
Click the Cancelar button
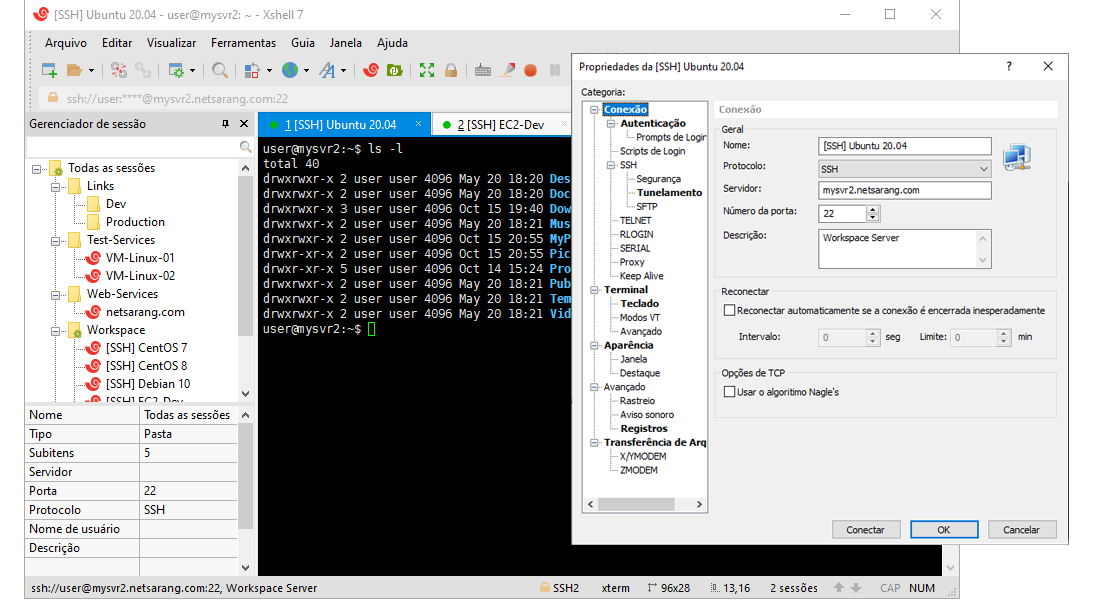(1021, 530)
